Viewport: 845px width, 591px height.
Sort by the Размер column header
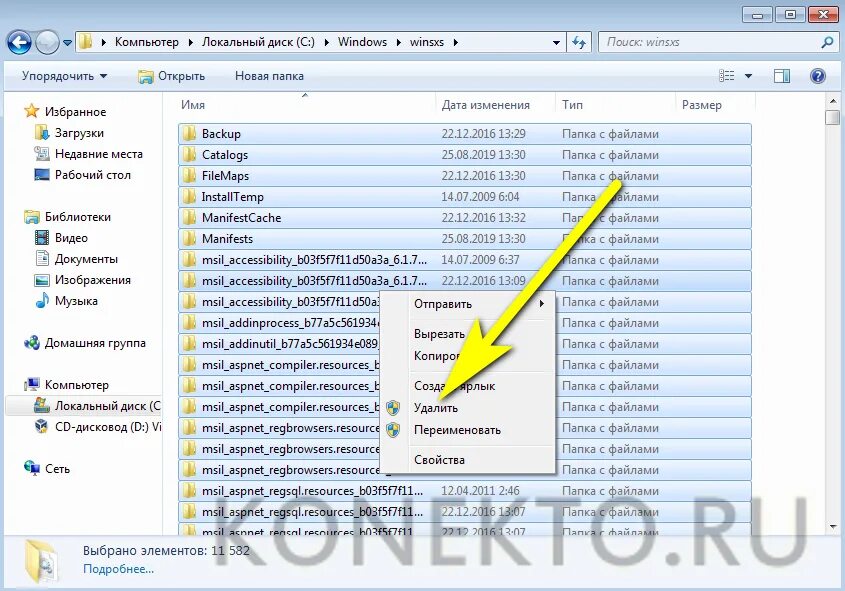coord(702,105)
